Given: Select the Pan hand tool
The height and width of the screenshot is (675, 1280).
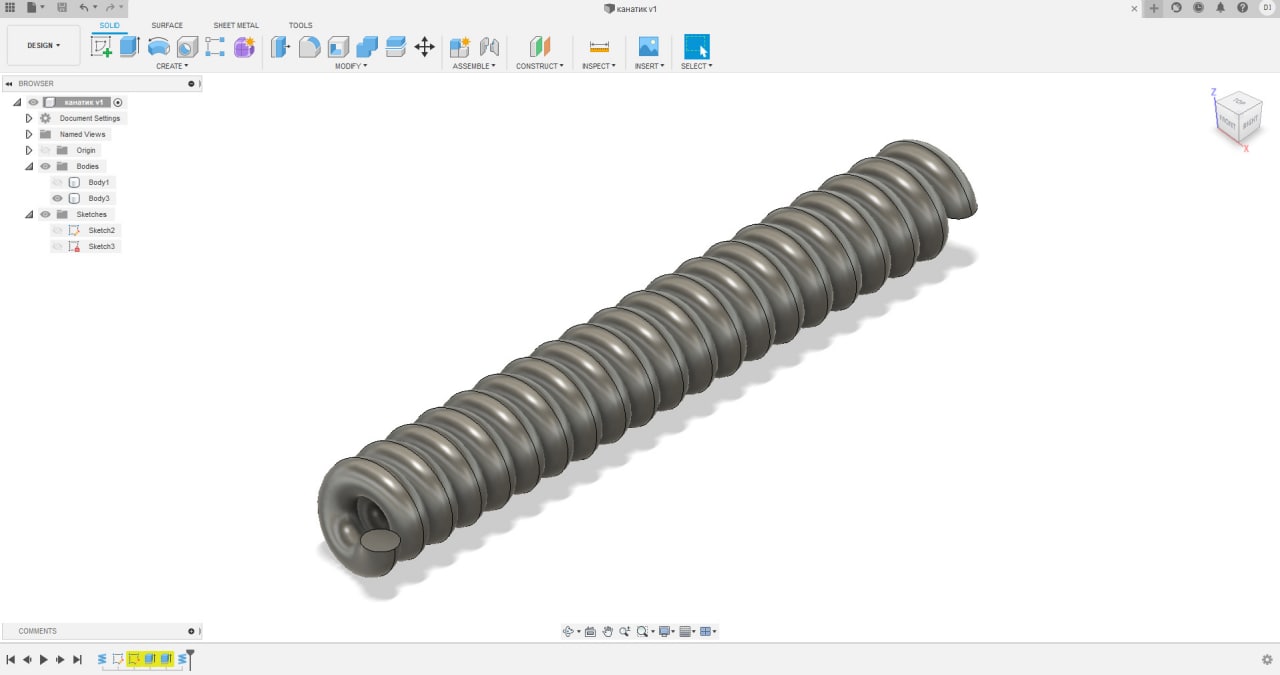Looking at the screenshot, I should tap(607, 631).
